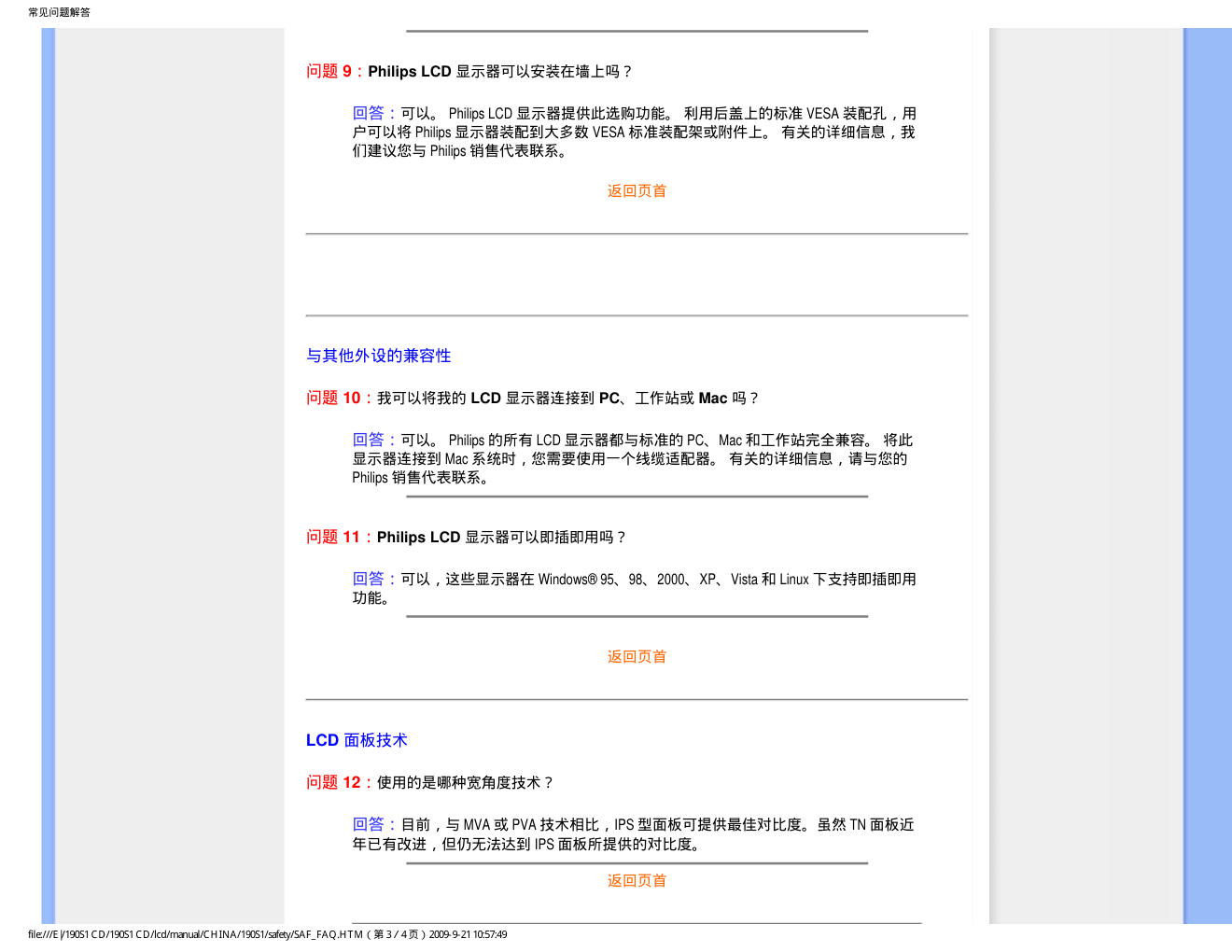Click 返回页首 link below question 11
The width and height of the screenshot is (1232, 952).
click(x=637, y=656)
